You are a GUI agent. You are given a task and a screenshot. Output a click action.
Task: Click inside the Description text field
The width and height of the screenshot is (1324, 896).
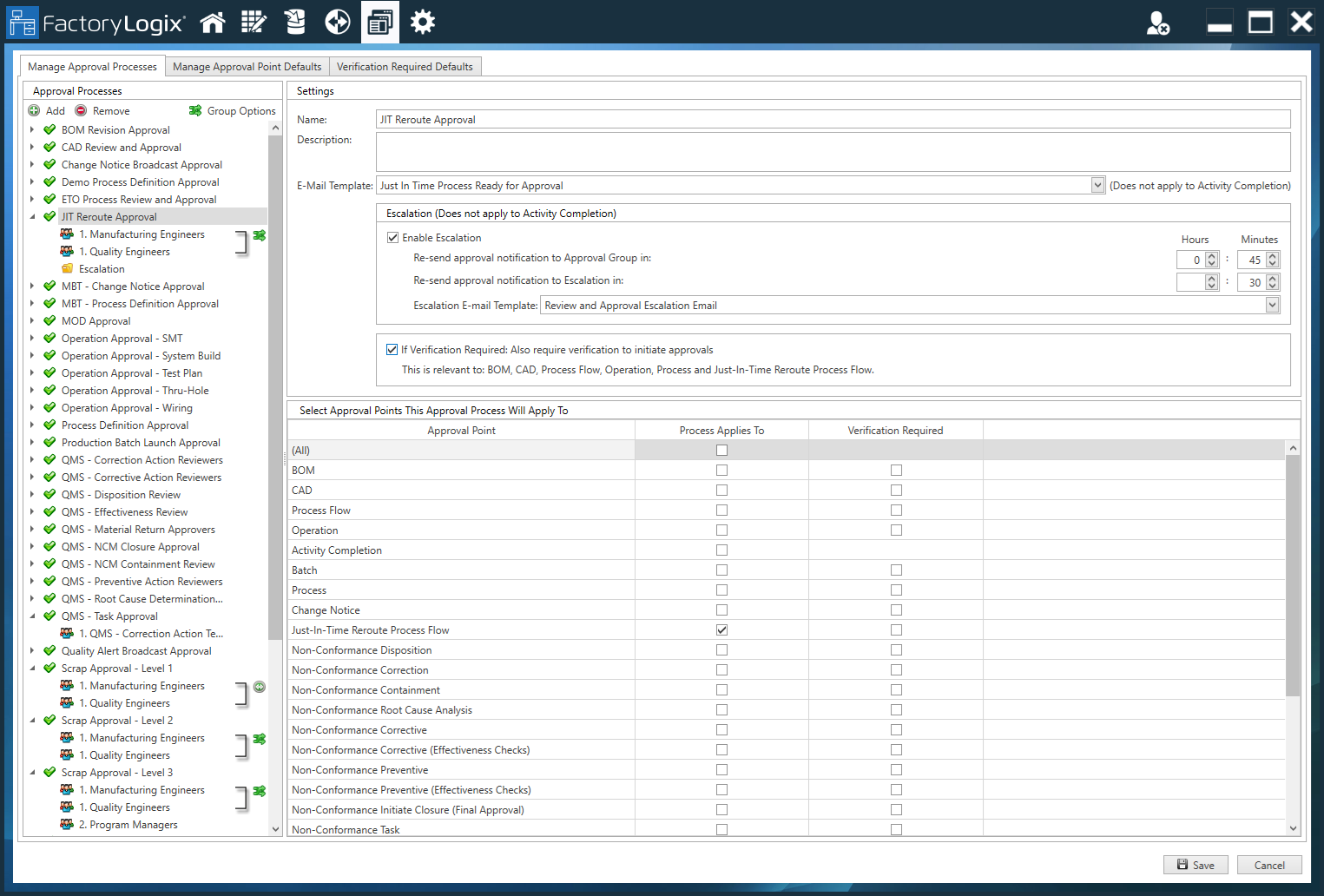[832, 152]
